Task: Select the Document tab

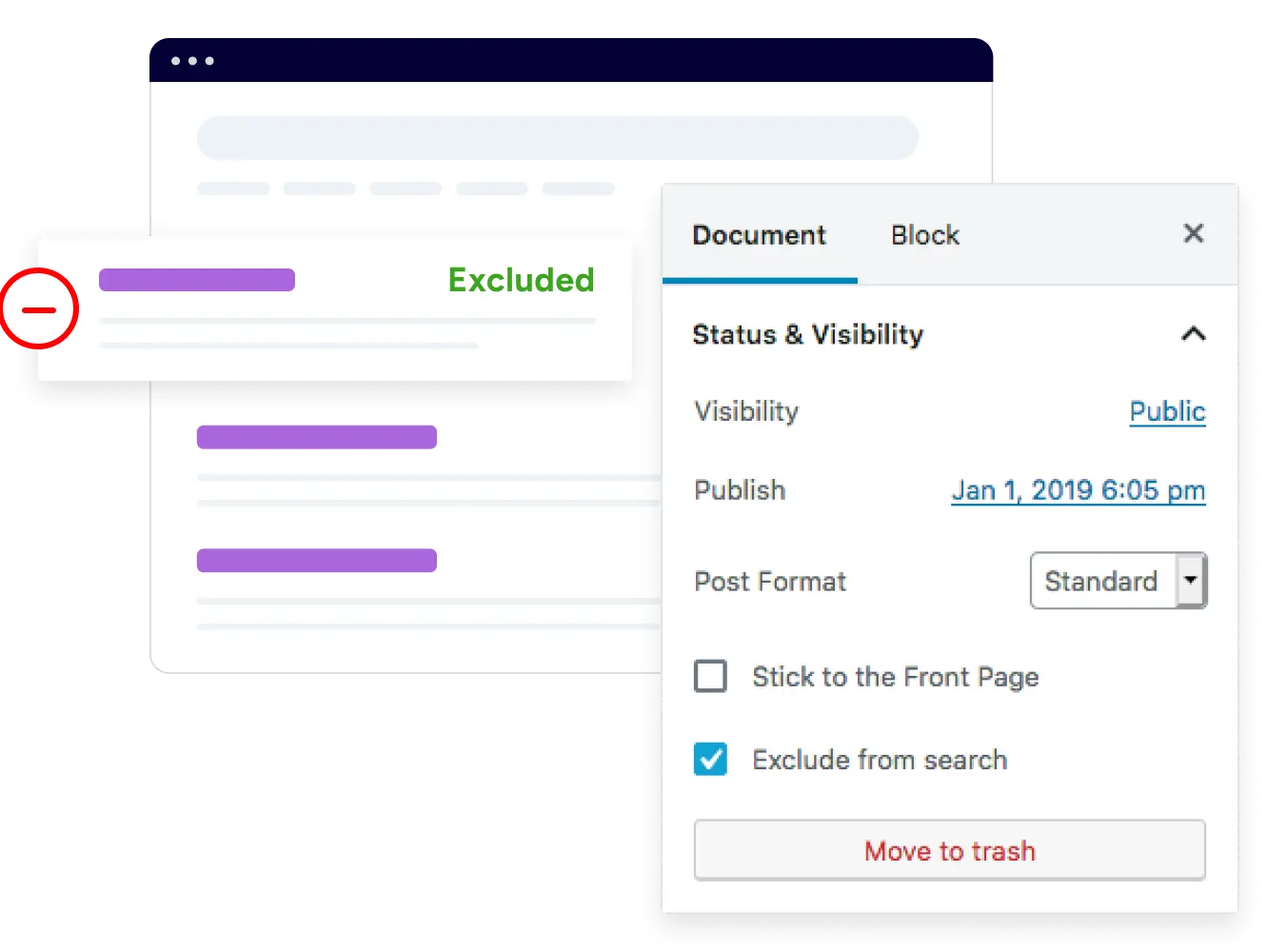Action: (759, 234)
